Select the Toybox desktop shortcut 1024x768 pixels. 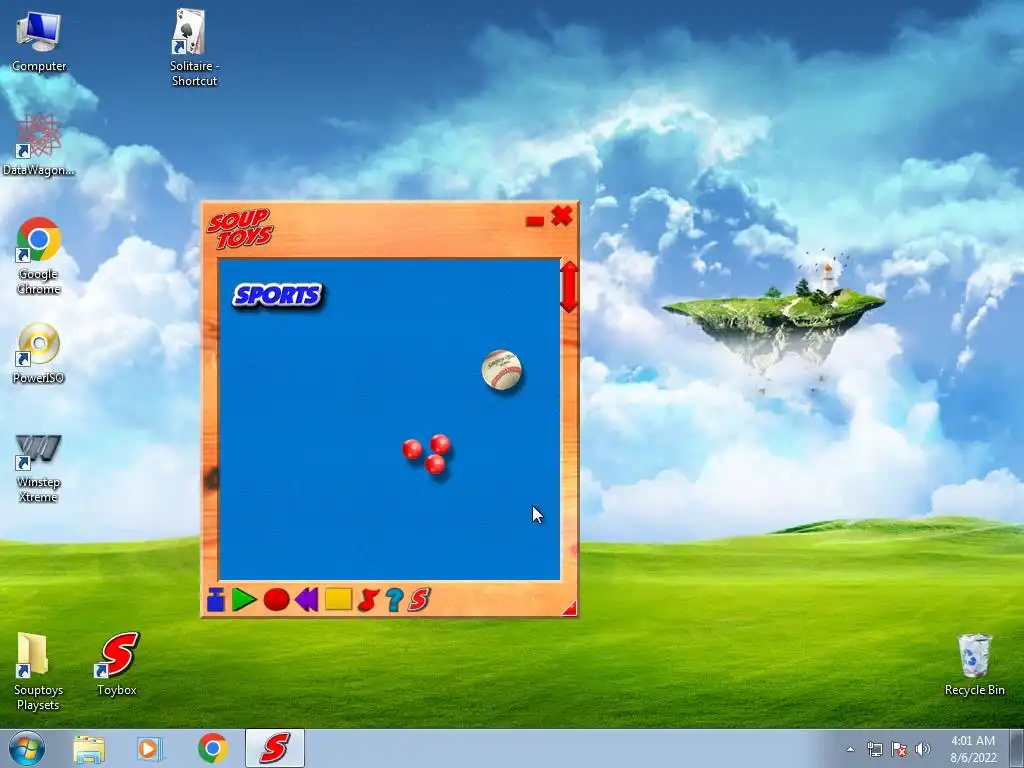117,664
